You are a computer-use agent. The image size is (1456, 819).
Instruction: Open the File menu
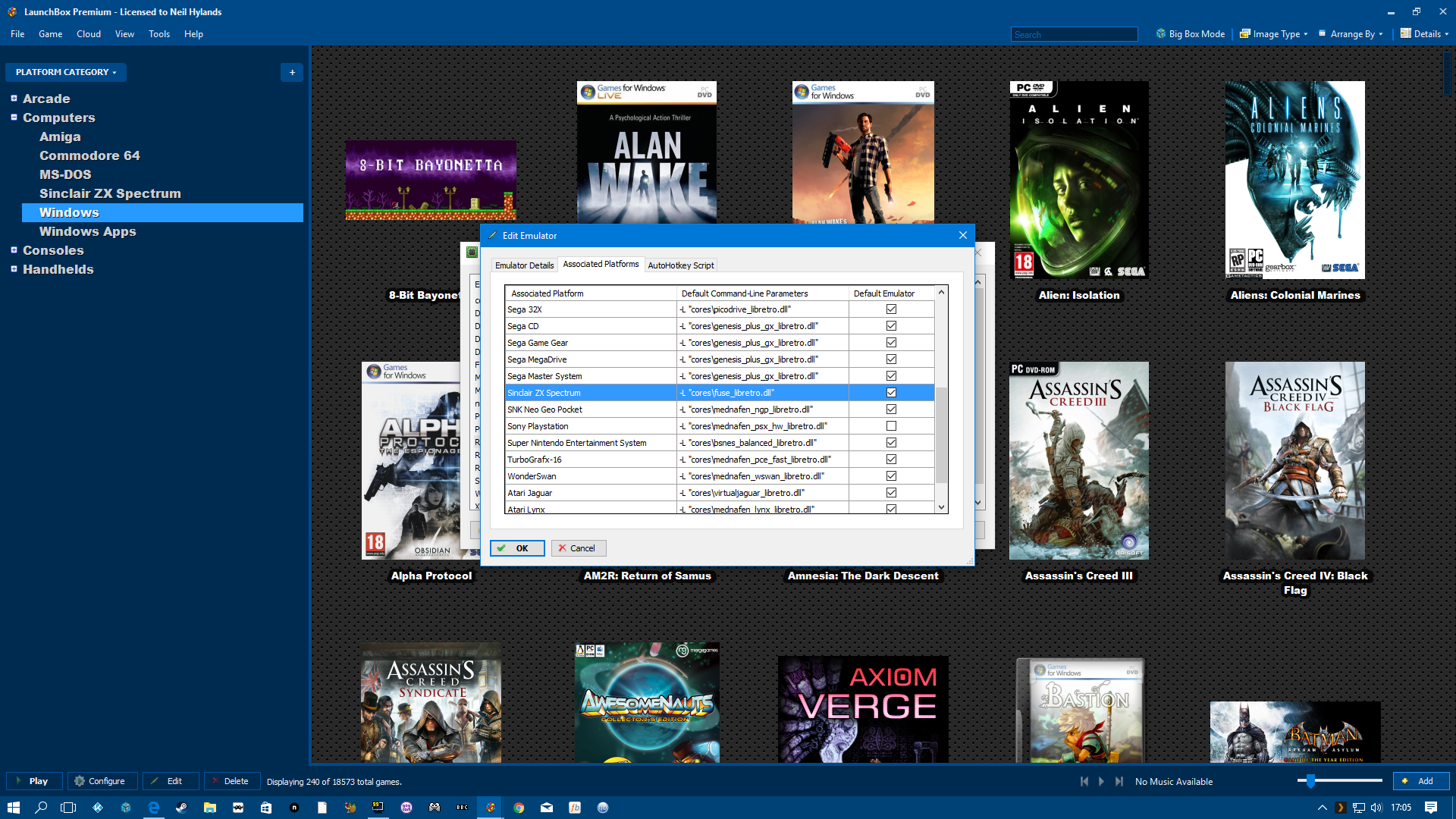click(x=17, y=34)
